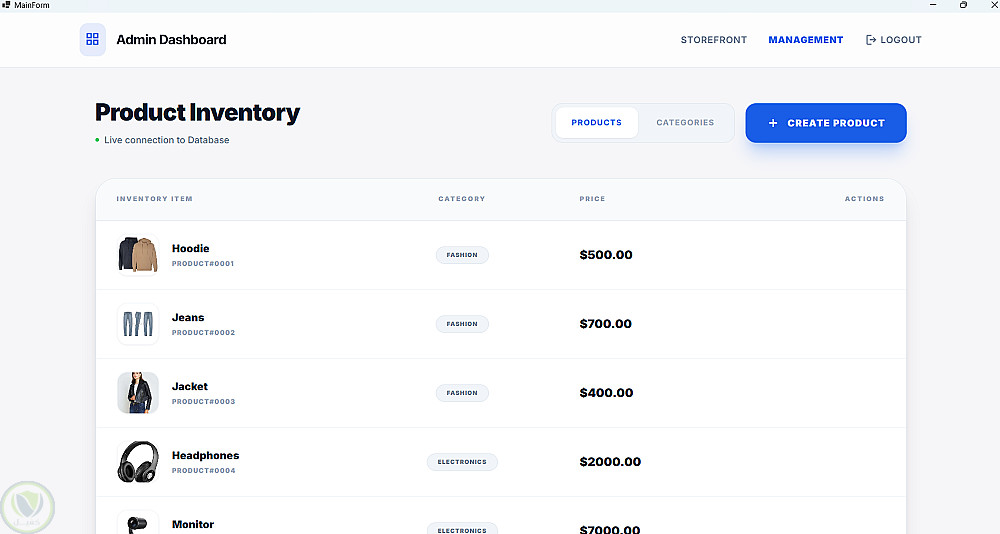1000x534 pixels.
Task: Click the Jacket product name
Action: (x=189, y=386)
